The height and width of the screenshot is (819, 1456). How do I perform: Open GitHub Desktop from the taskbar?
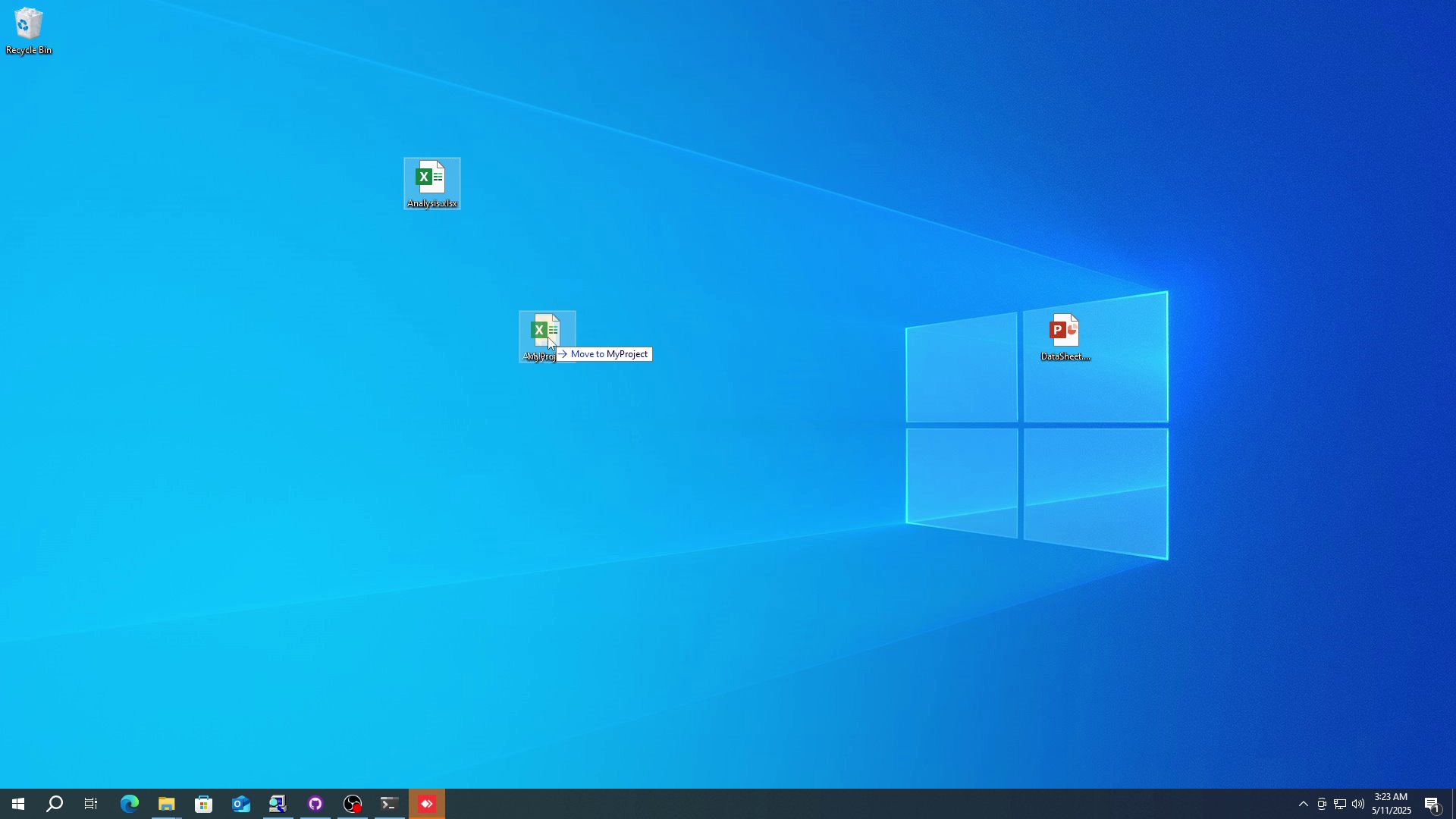[315, 804]
